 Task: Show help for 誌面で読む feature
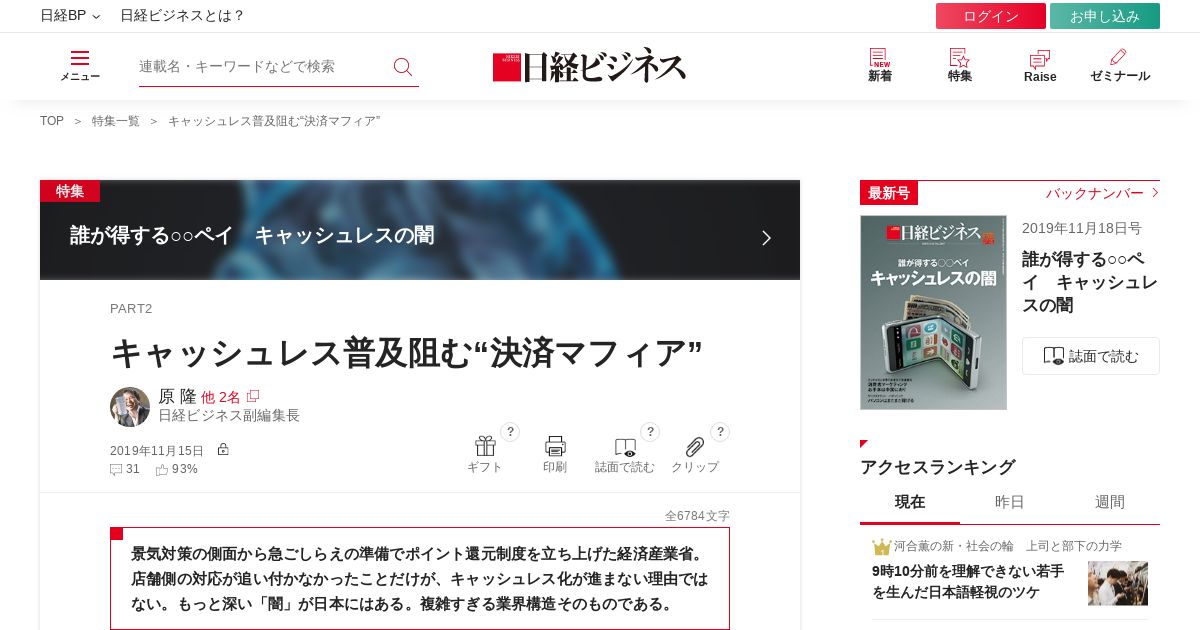(x=650, y=432)
